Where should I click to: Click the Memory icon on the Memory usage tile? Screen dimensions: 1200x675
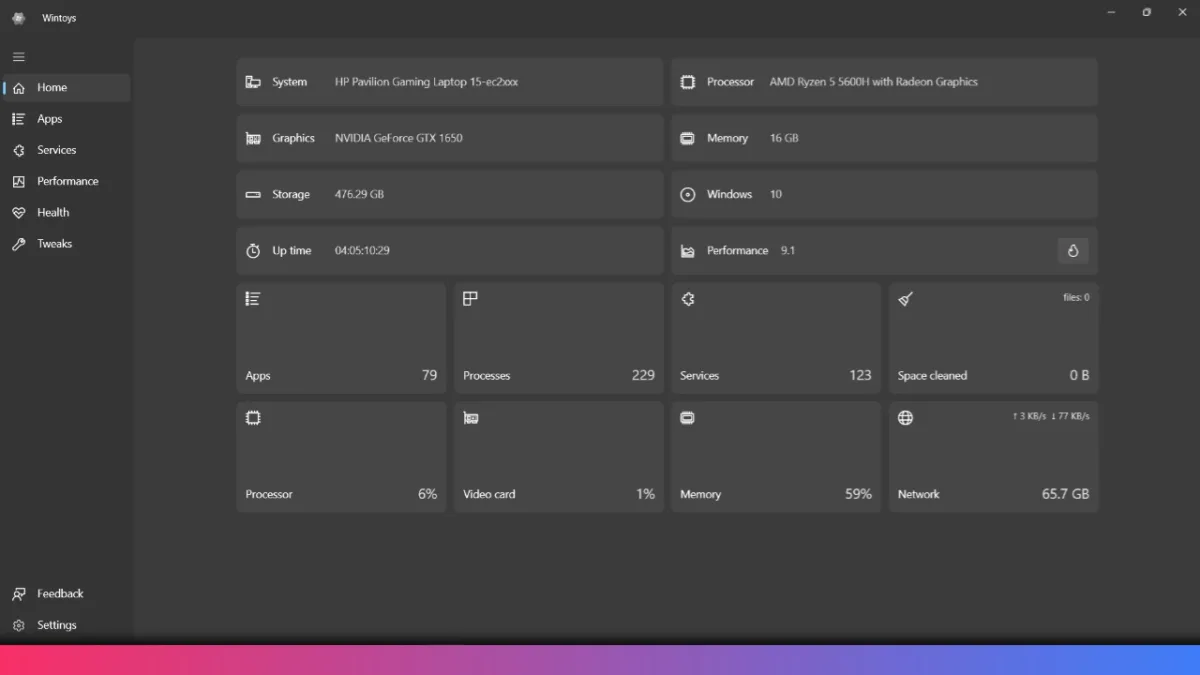(x=687, y=417)
